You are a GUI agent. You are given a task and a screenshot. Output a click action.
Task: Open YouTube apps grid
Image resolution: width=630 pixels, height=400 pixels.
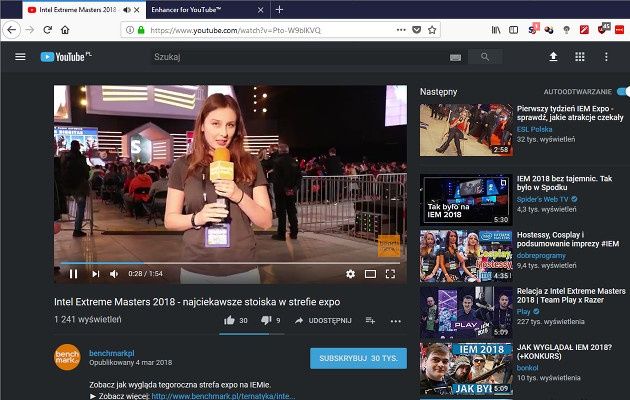coord(579,57)
